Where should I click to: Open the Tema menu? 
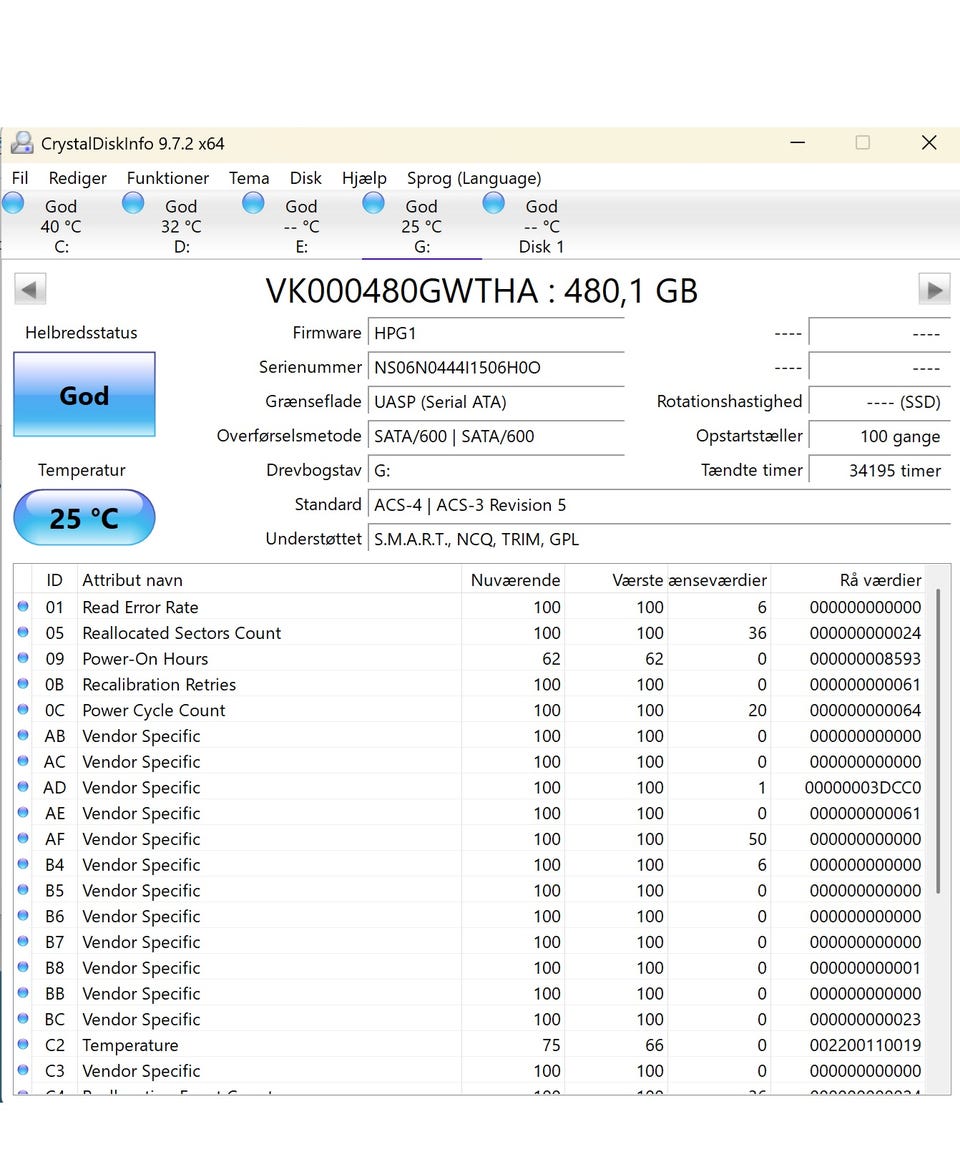(x=249, y=178)
